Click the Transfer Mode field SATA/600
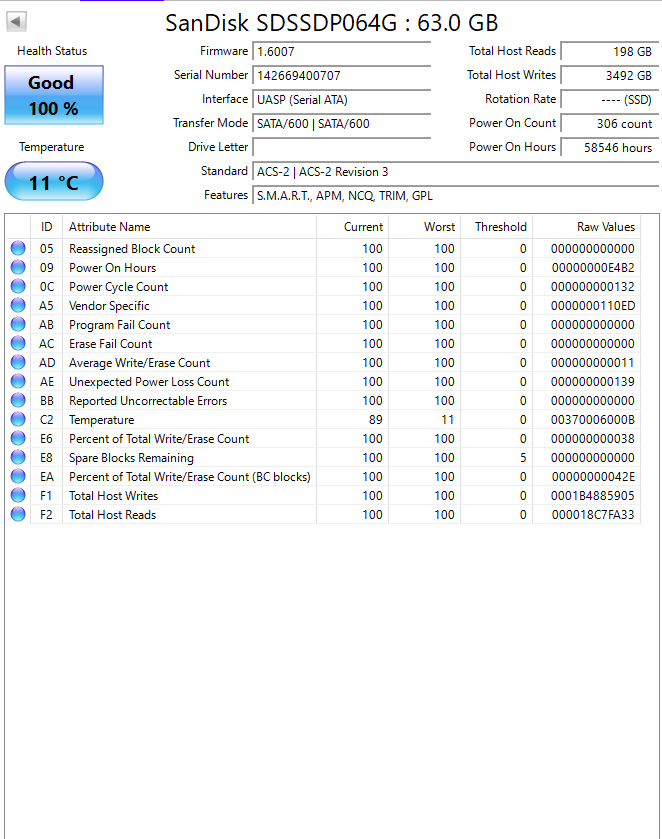 click(341, 124)
